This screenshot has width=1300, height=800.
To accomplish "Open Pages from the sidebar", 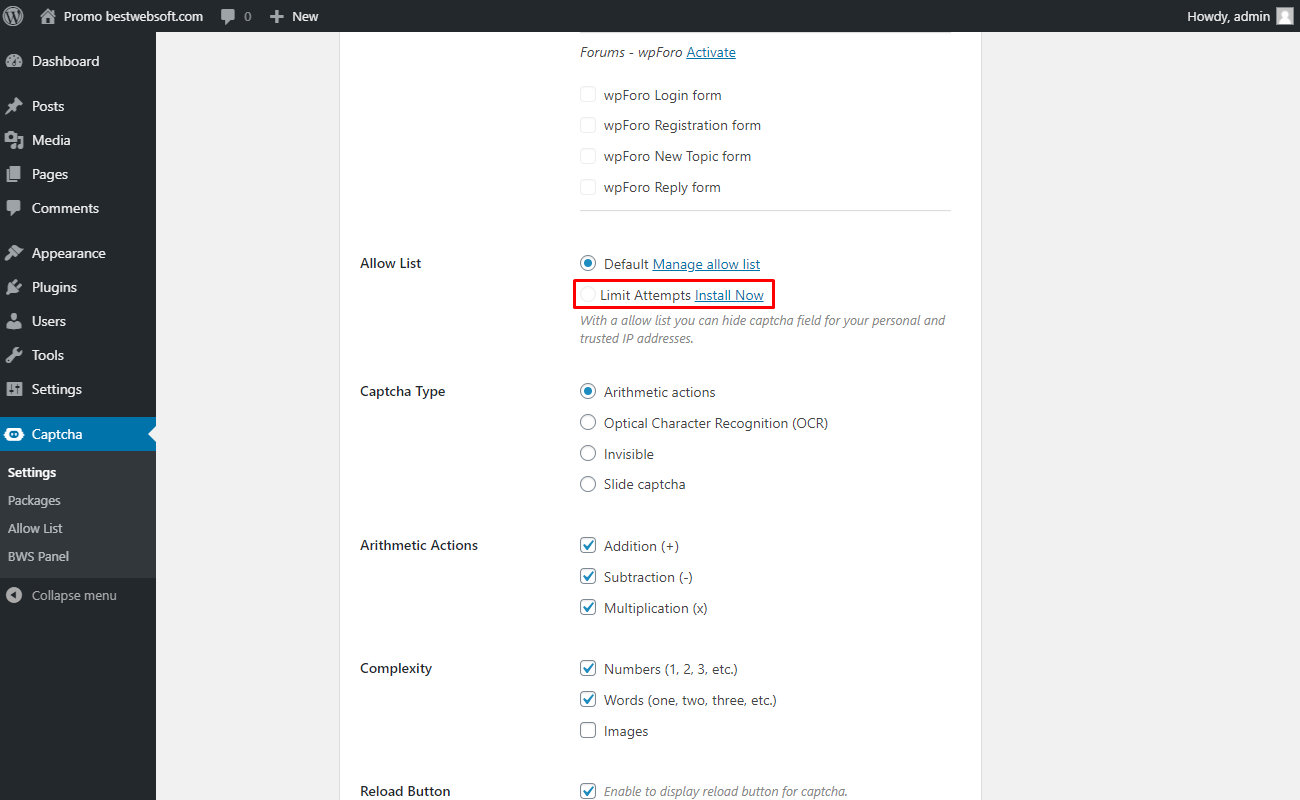I will pyautogui.click(x=78, y=174).
